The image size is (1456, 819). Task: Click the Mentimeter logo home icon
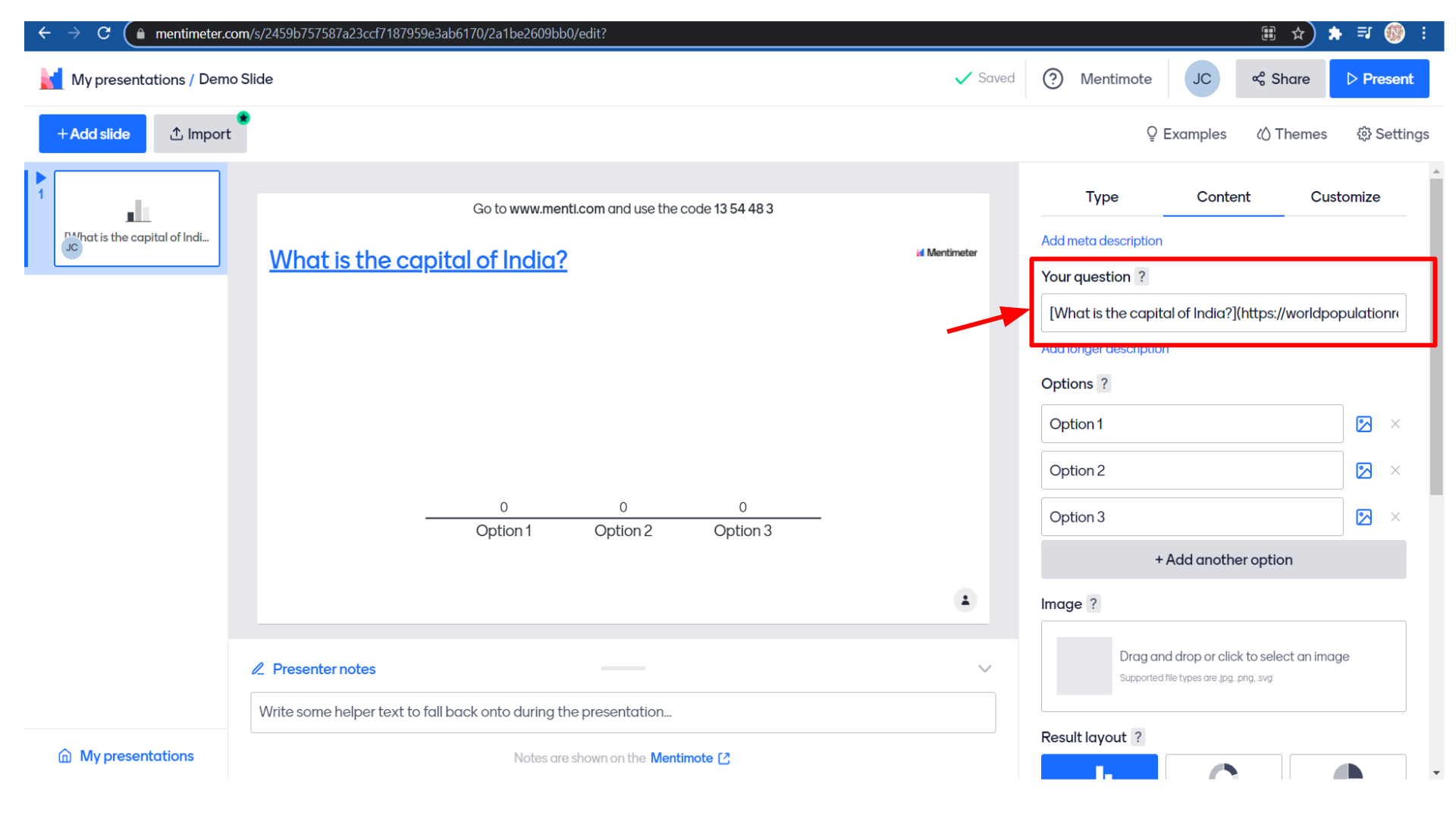[51, 79]
